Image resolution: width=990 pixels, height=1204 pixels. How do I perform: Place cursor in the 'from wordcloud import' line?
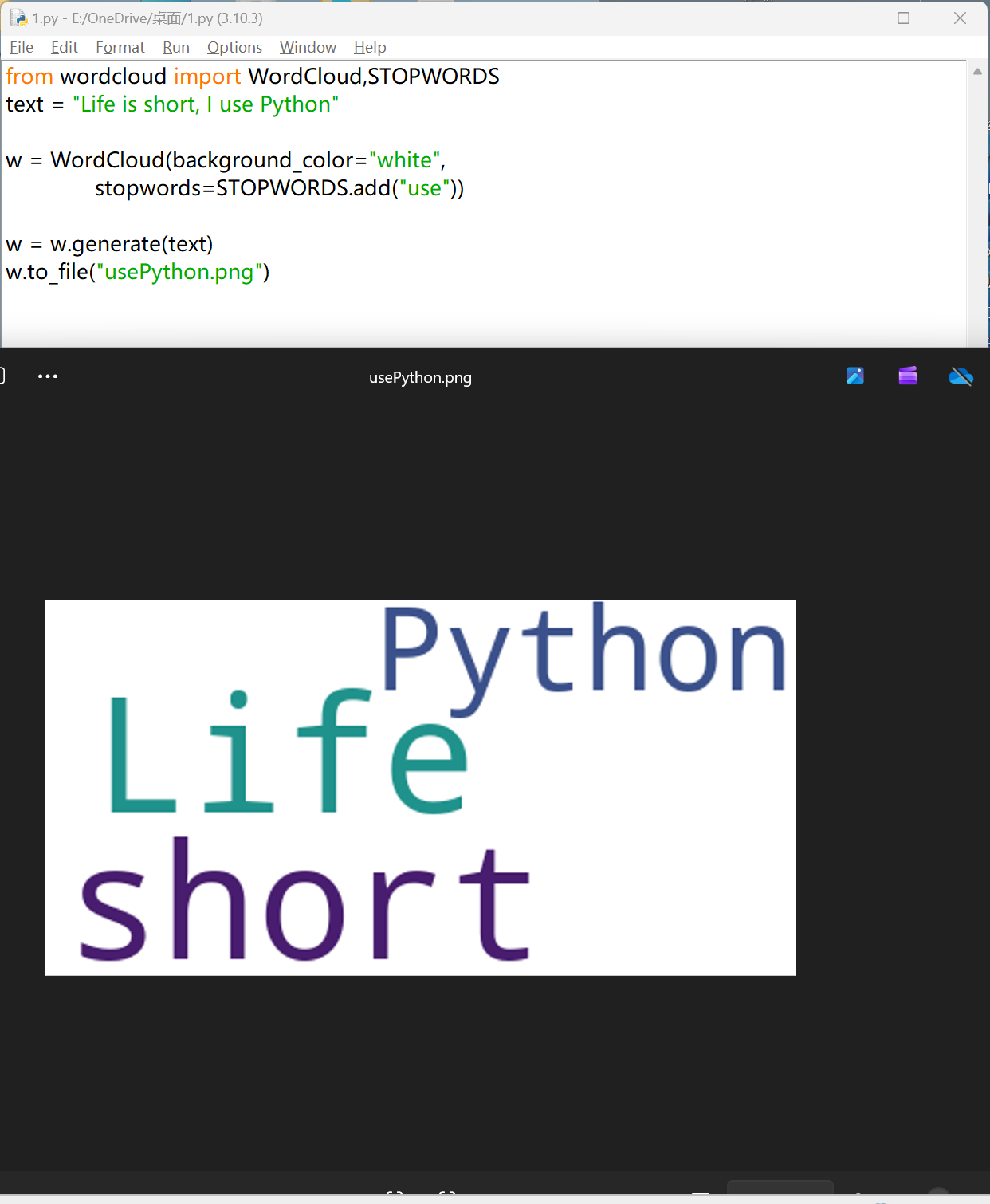pos(253,77)
